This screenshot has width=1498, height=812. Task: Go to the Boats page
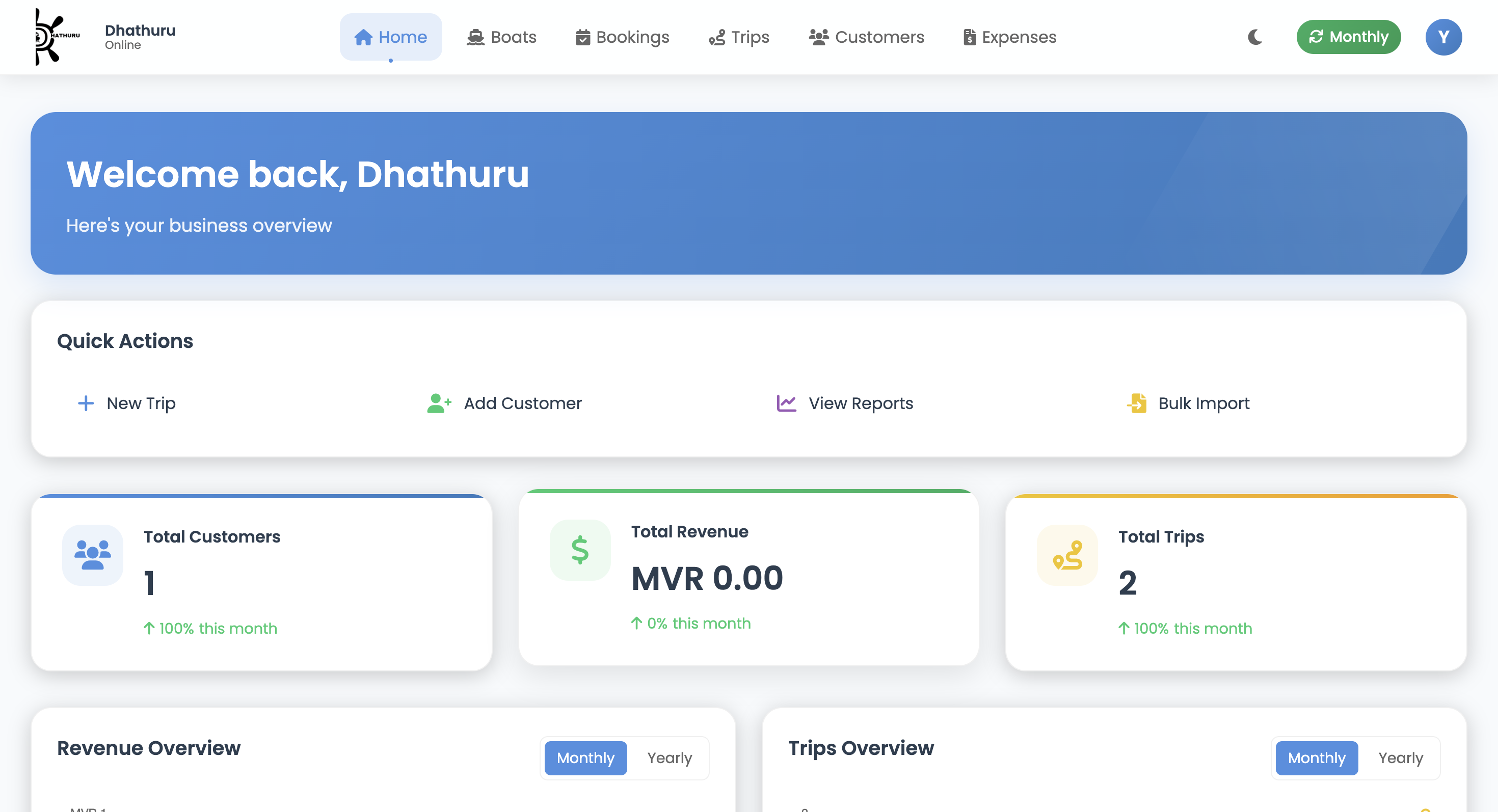(x=501, y=37)
